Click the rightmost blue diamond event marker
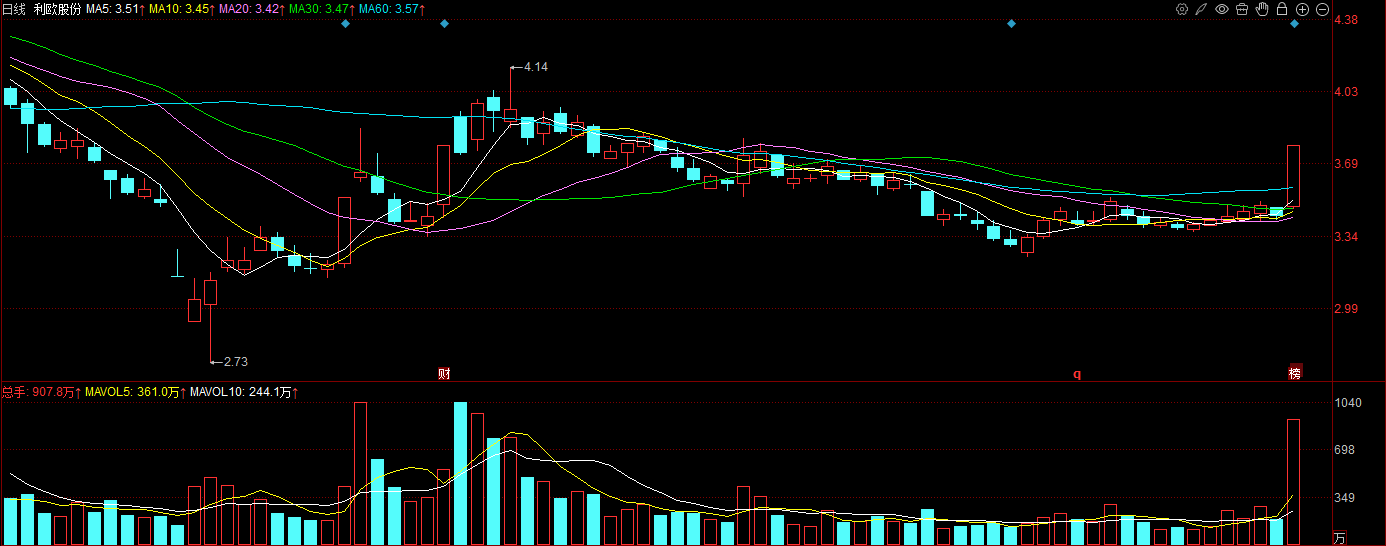This screenshot has height=546, width=1386. pyautogui.click(x=1294, y=23)
